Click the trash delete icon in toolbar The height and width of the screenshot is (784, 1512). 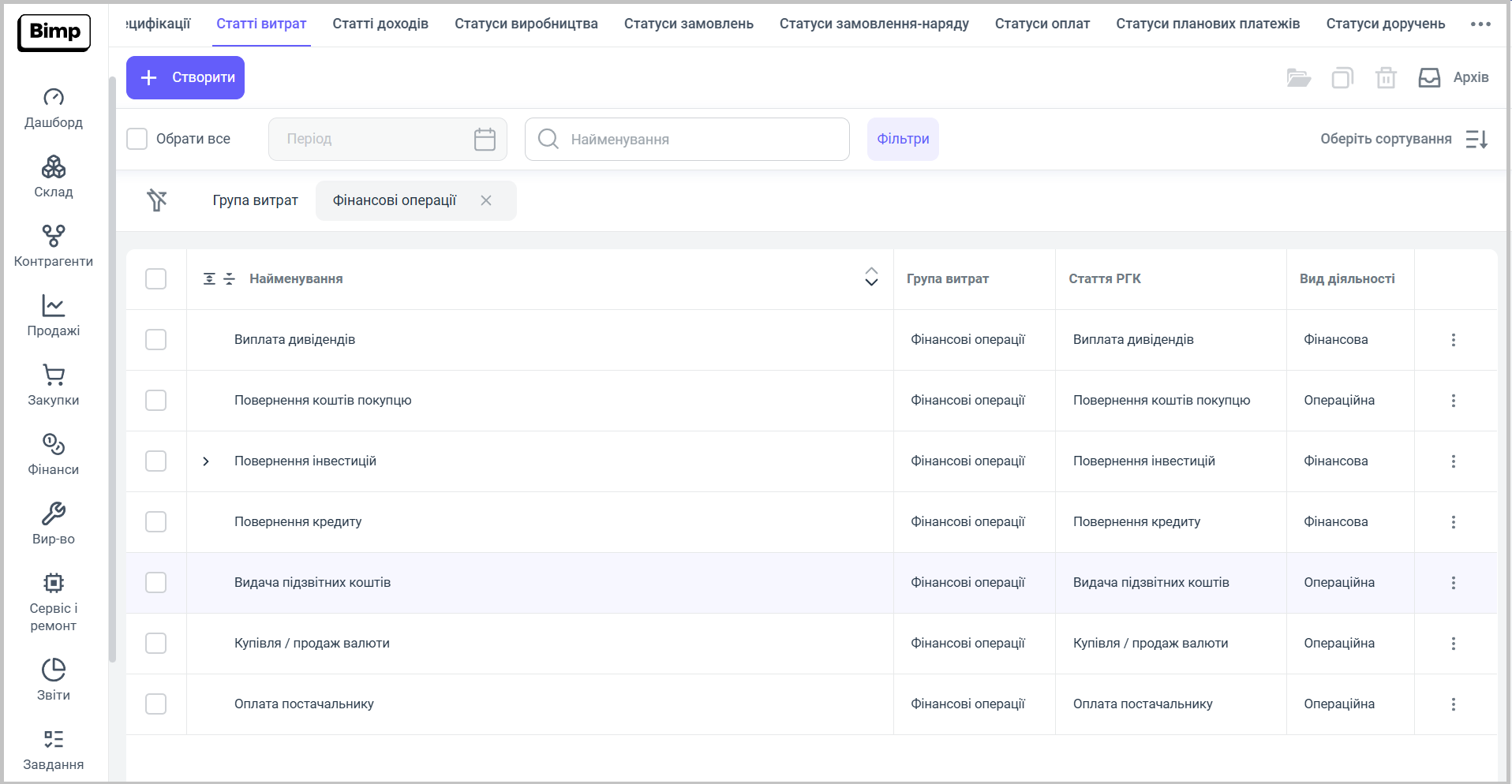coord(1386,77)
